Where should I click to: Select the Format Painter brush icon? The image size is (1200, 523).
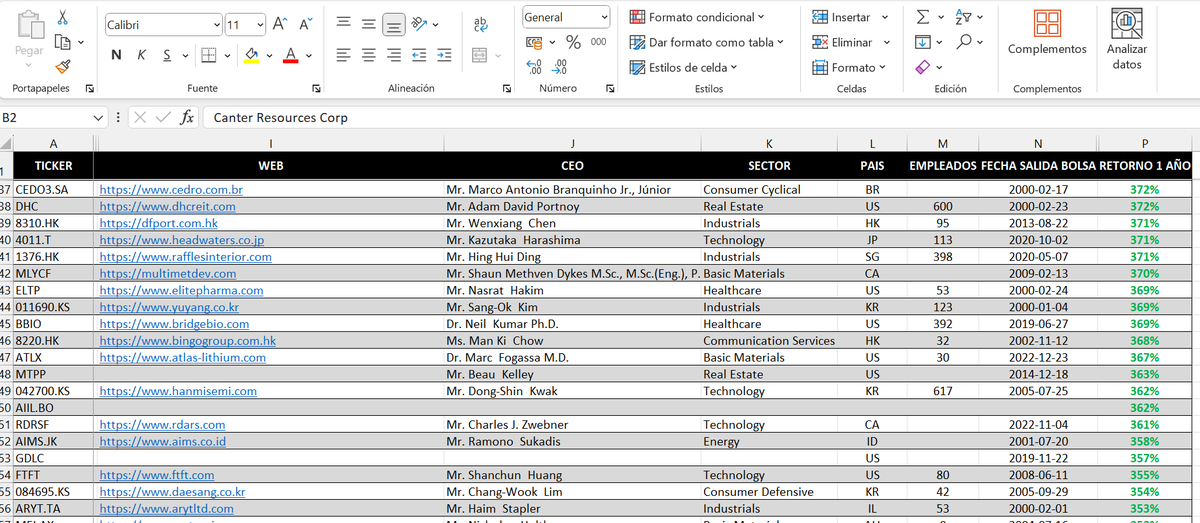[63, 66]
